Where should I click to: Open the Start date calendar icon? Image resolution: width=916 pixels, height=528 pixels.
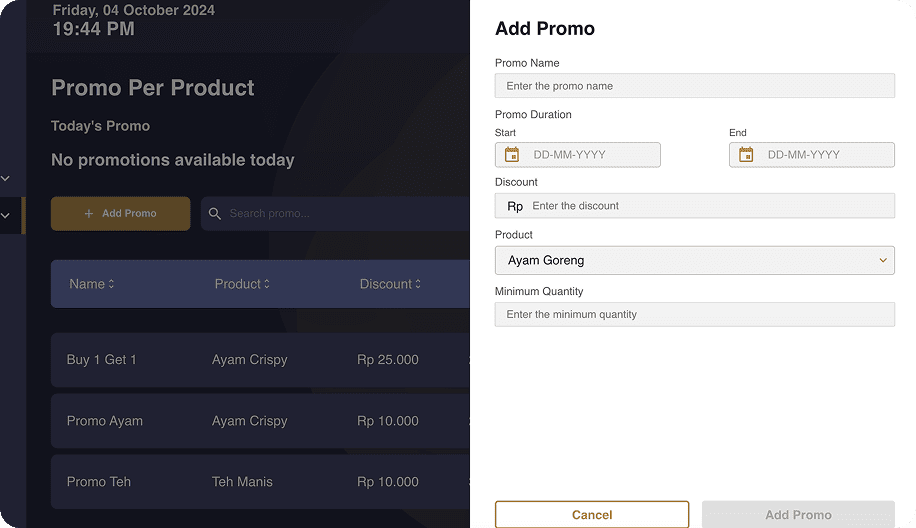[512, 155]
